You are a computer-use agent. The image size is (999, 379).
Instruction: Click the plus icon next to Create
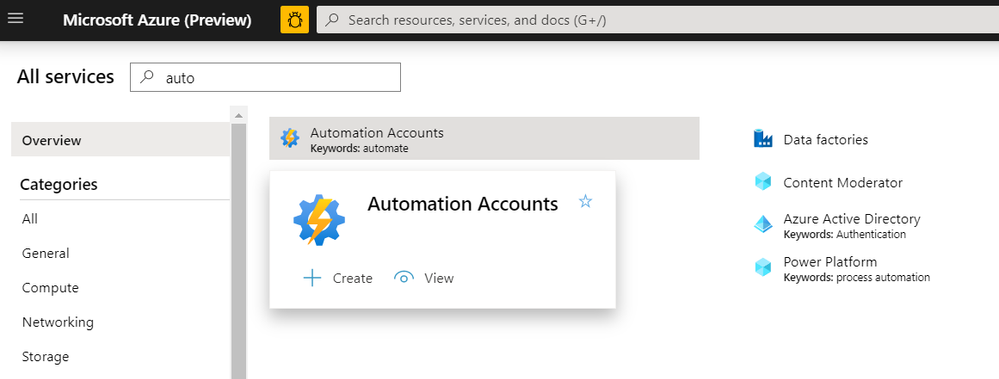(312, 278)
